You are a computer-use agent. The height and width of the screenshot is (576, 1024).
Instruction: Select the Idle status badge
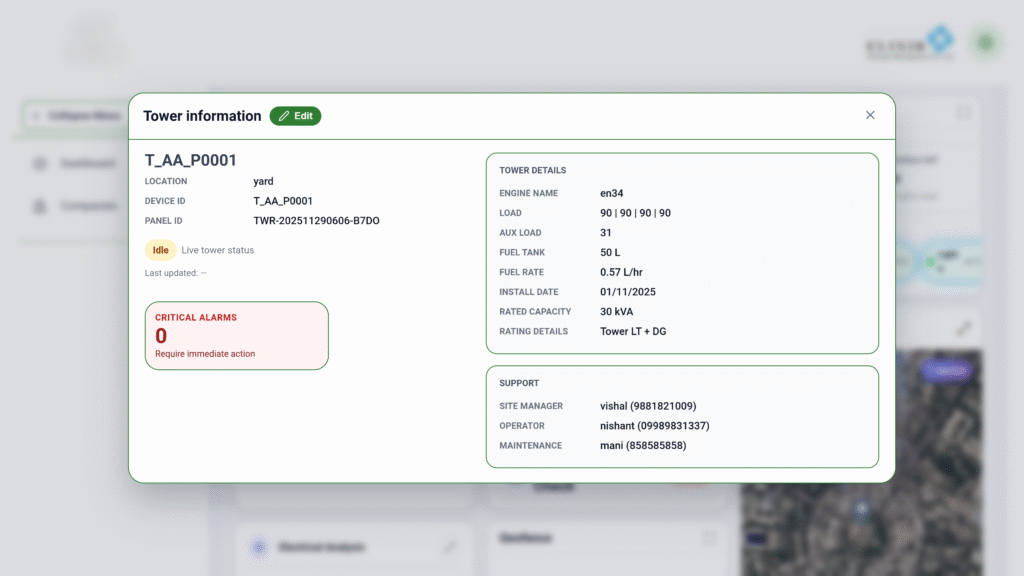click(x=160, y=250)
